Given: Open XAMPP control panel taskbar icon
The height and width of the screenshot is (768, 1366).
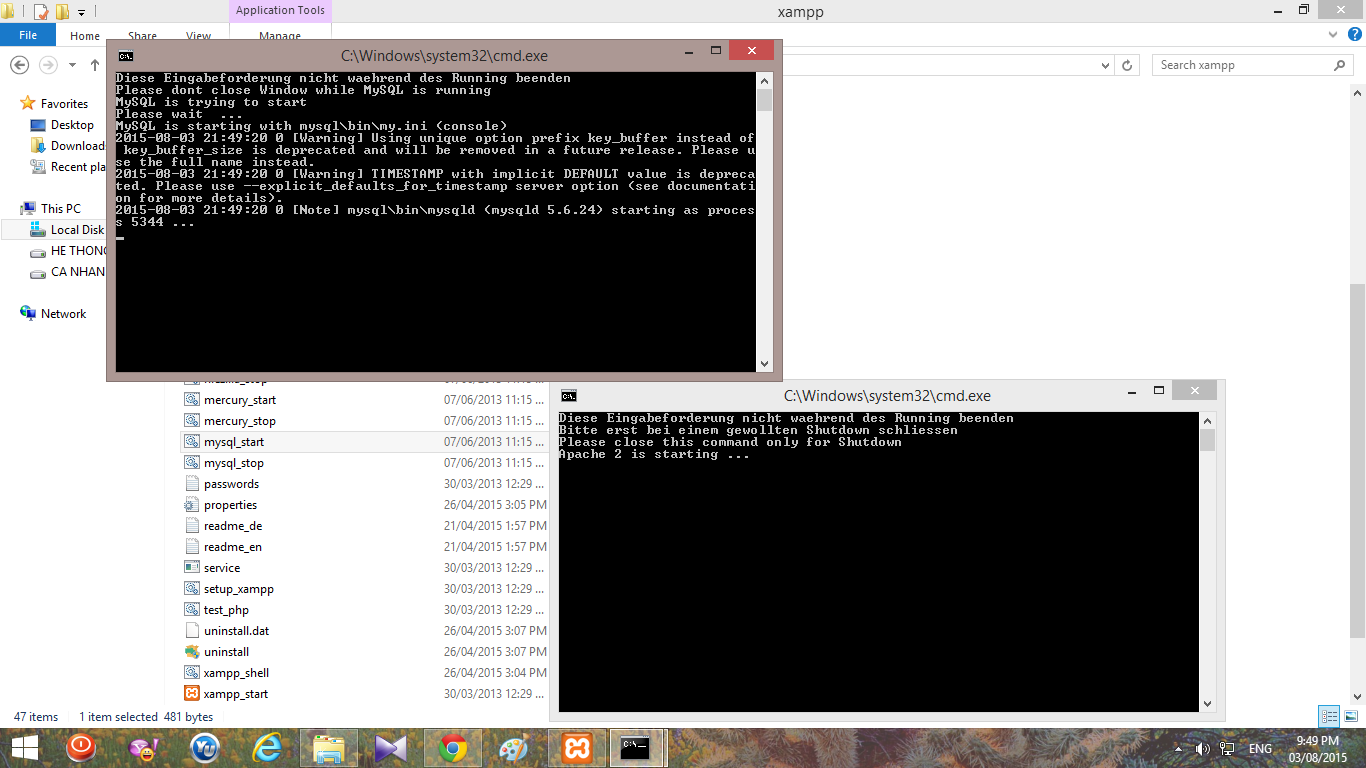Looking at the screenshot, I should pyautogui.click(x=576, y=748).
